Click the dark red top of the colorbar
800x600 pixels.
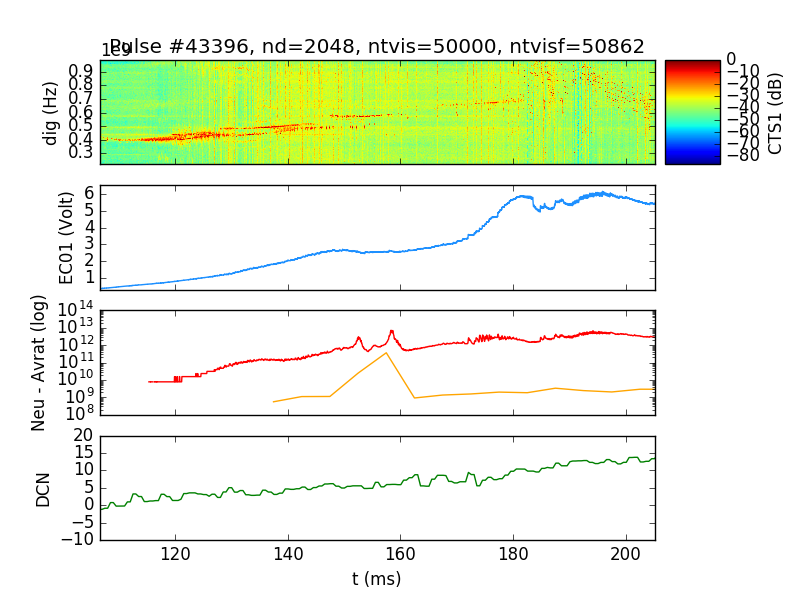692,63
